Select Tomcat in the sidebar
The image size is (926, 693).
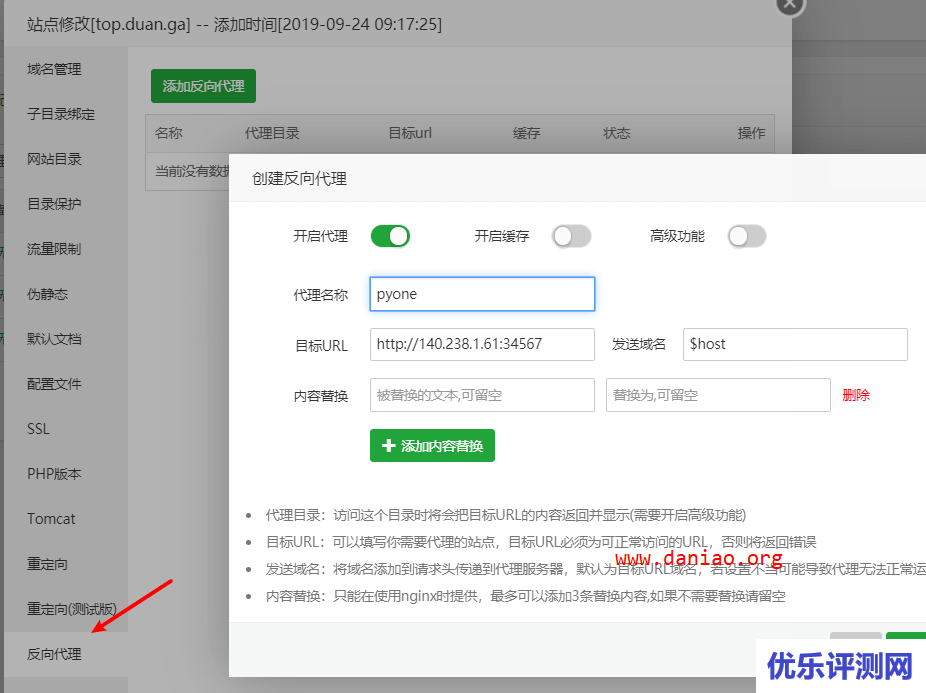(x=51, y=519)
